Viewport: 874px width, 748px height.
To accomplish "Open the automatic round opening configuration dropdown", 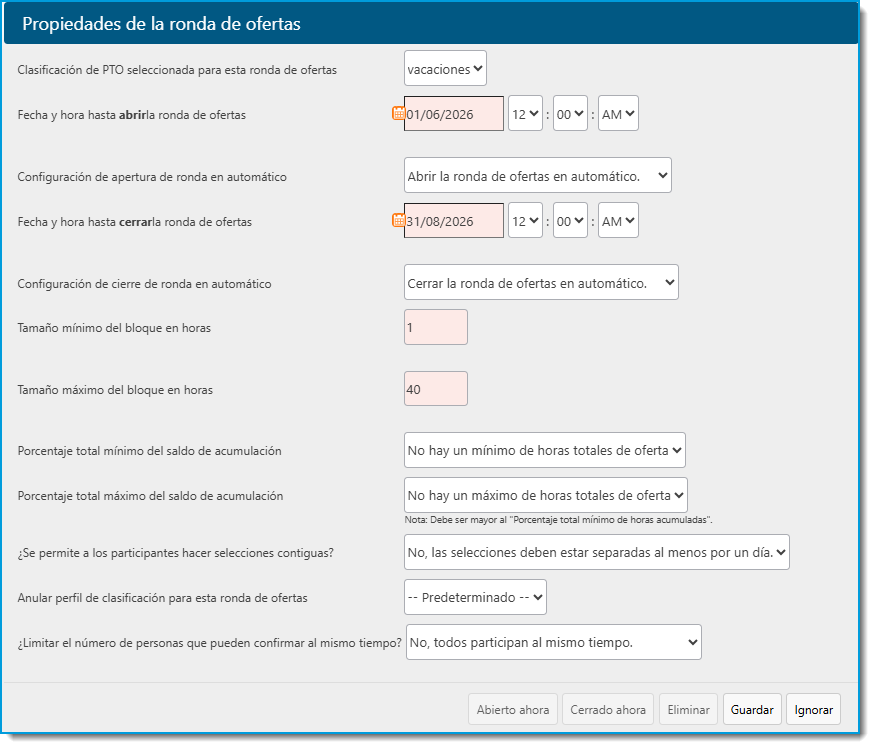I will [x=537, y=176].
